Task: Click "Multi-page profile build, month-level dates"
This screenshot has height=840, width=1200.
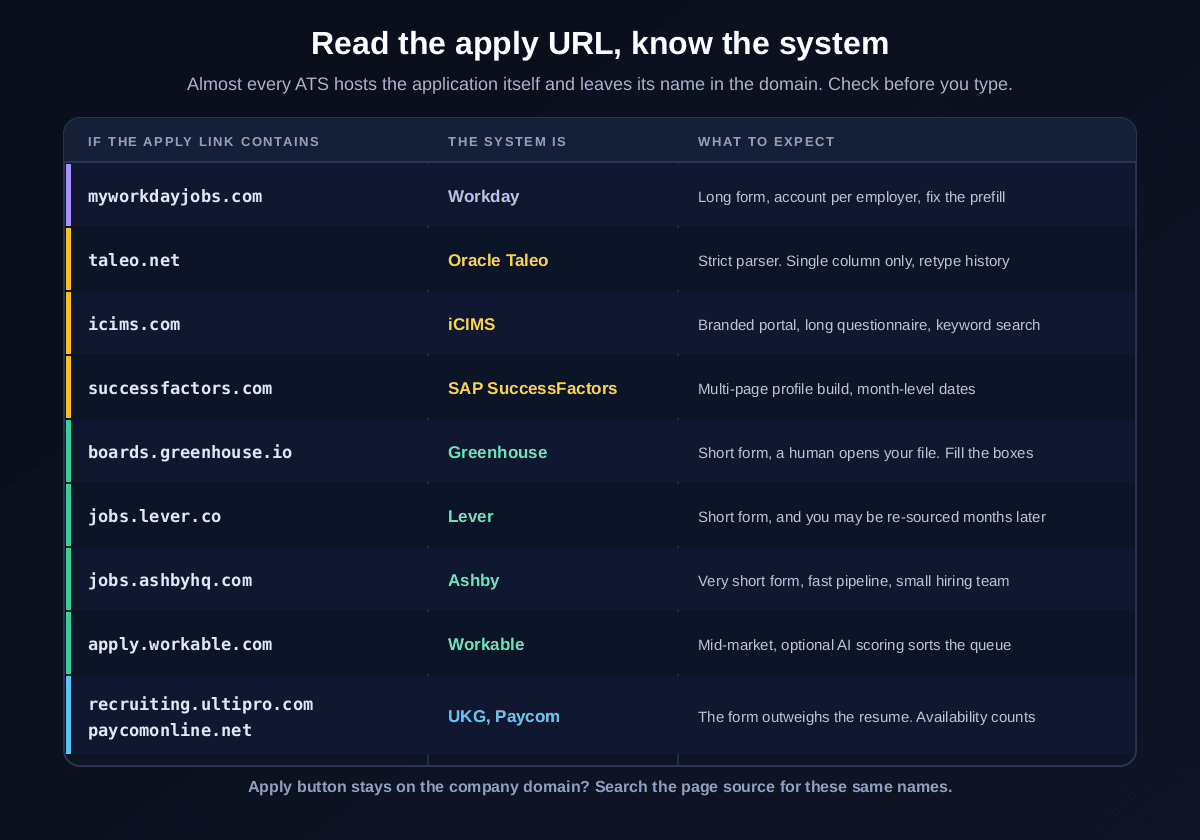Action: coord(836,389)
